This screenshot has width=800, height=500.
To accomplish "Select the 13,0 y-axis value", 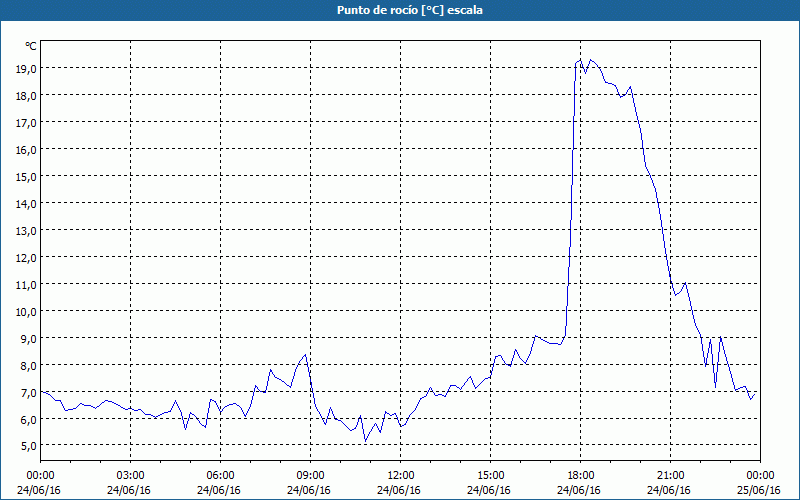I will coord(26,231).
